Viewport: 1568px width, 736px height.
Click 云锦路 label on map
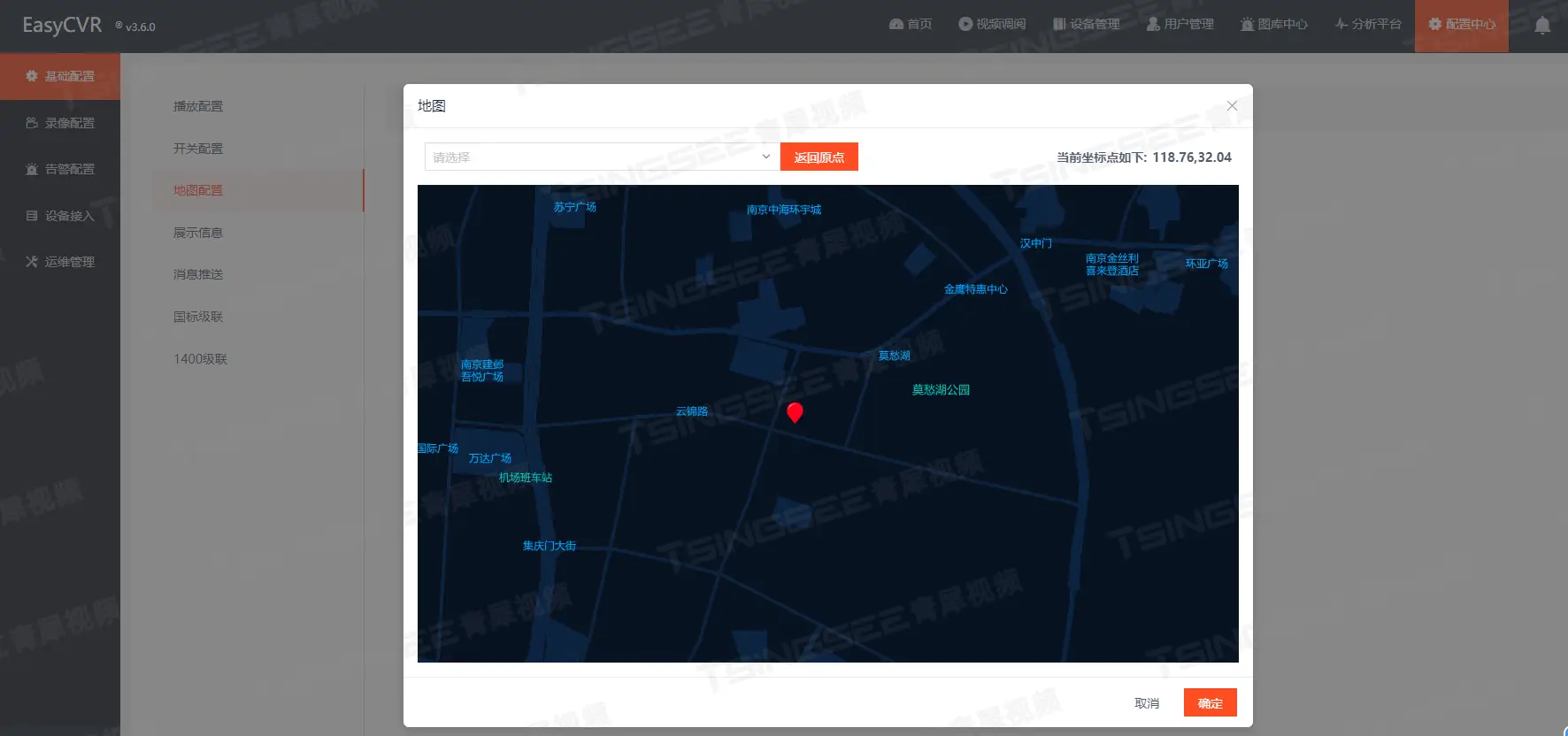[692, 411]
